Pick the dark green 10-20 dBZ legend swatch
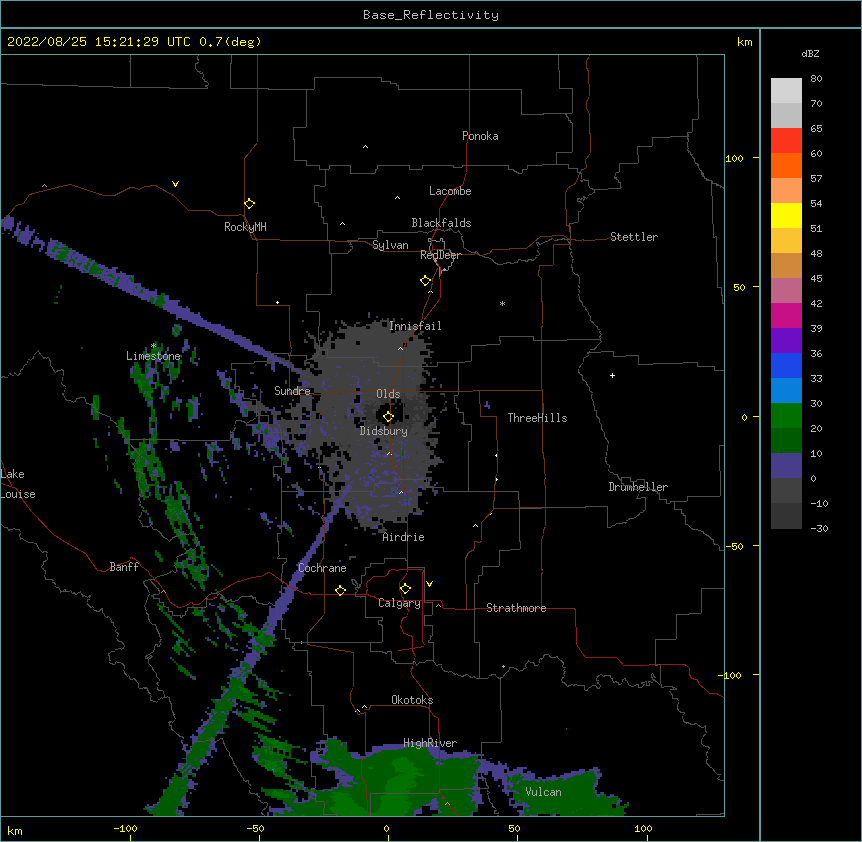This screenshot has height=842, width=862. (x=786, y=440)
